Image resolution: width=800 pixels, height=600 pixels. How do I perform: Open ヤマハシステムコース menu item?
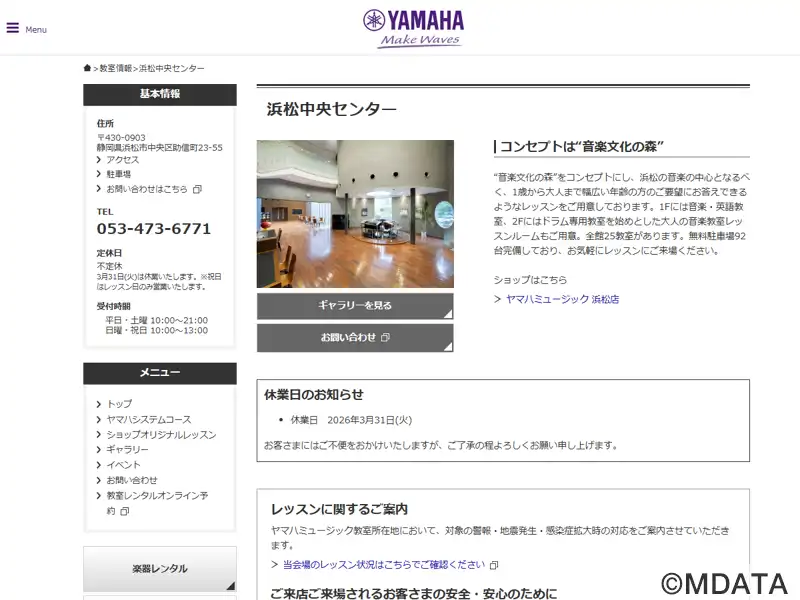point(148,419)
